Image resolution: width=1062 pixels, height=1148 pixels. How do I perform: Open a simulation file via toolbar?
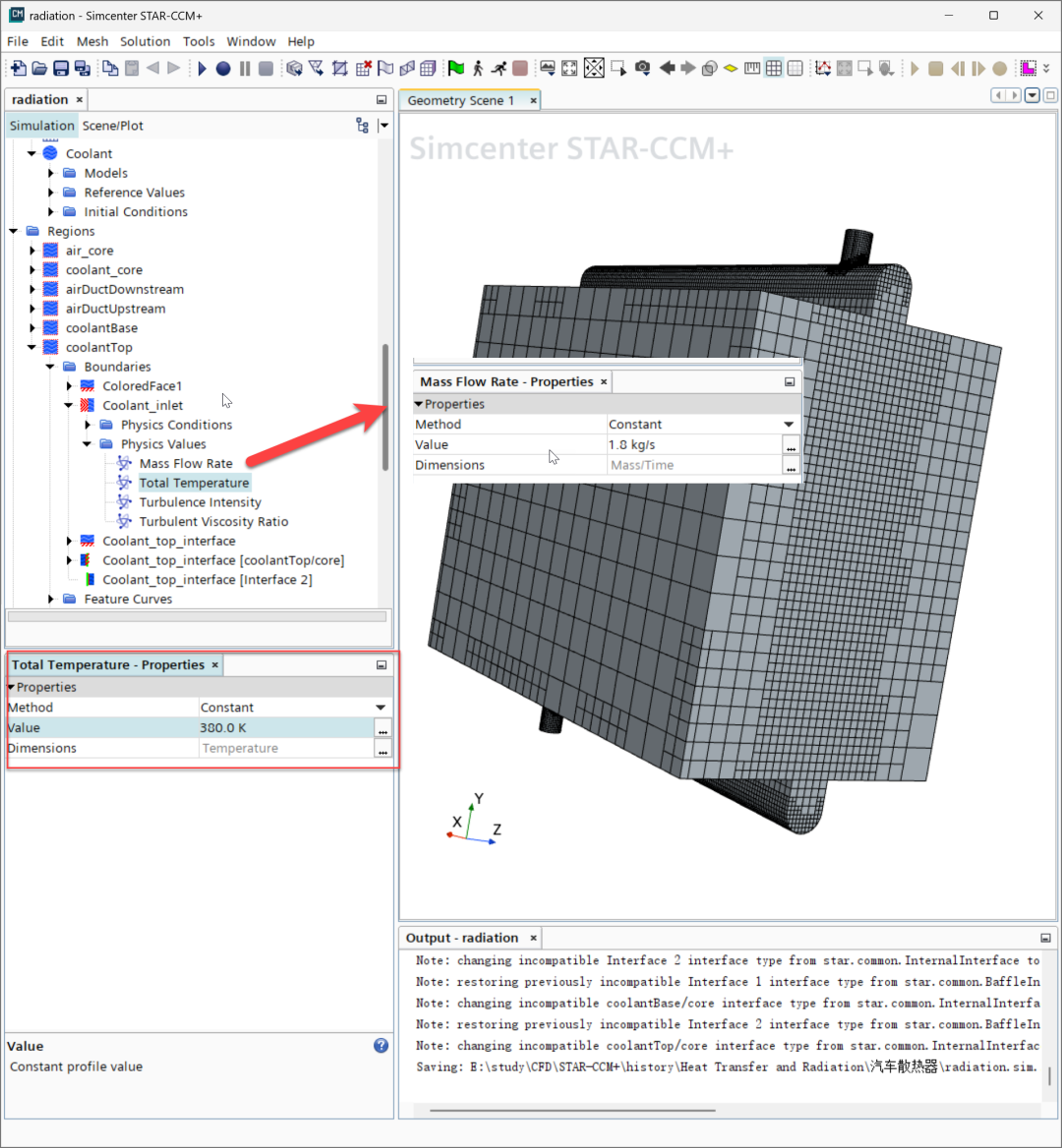(x=39, y=68)
